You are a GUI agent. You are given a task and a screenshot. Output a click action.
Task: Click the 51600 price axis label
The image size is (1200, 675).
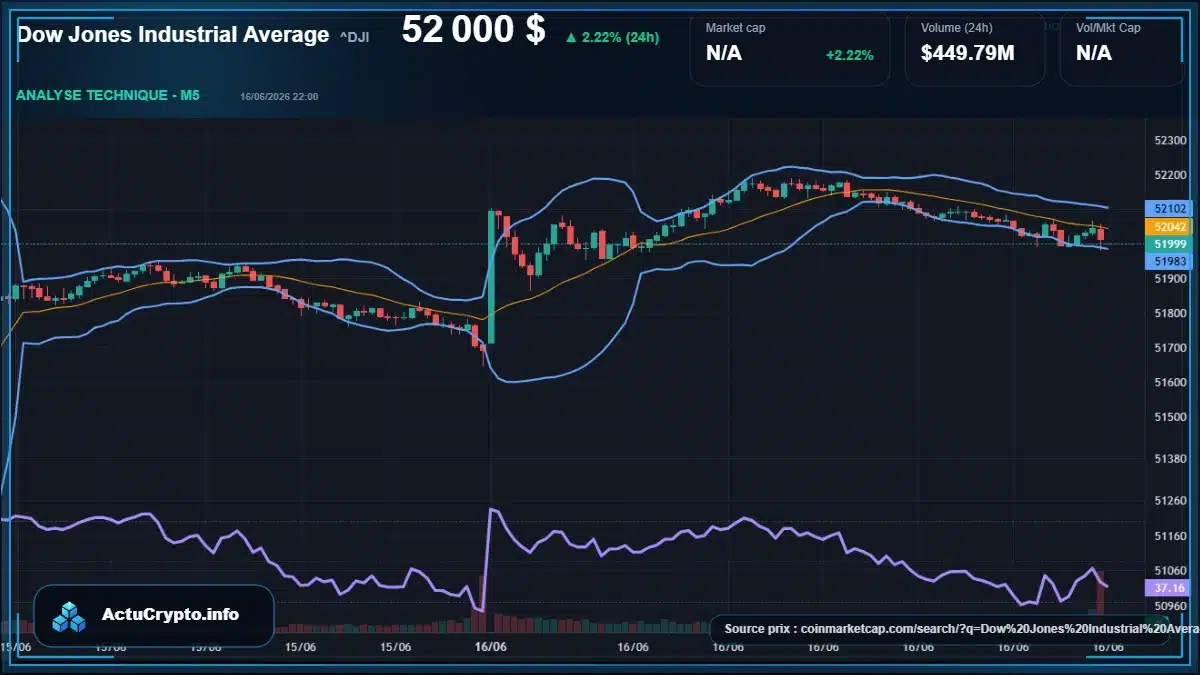[1169, 383]
